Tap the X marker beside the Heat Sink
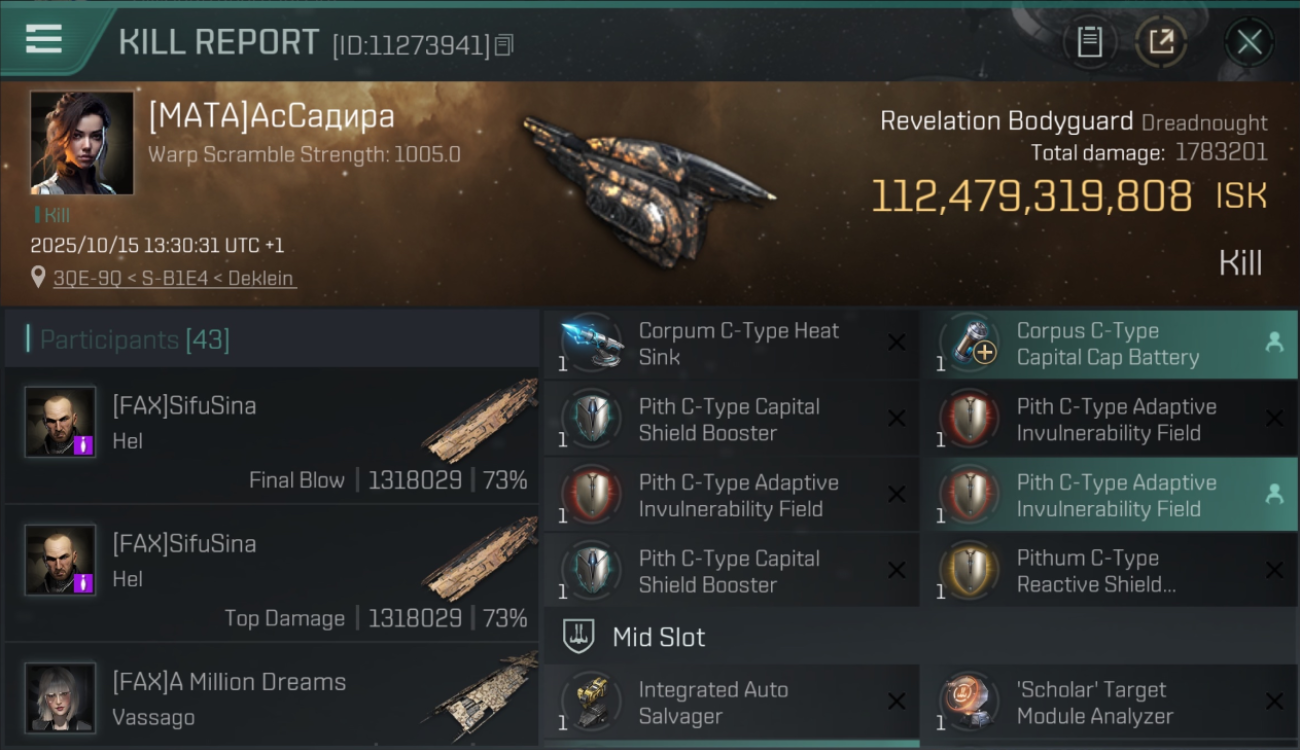This screenshot has height=750, width=1300. click(897, 343)
